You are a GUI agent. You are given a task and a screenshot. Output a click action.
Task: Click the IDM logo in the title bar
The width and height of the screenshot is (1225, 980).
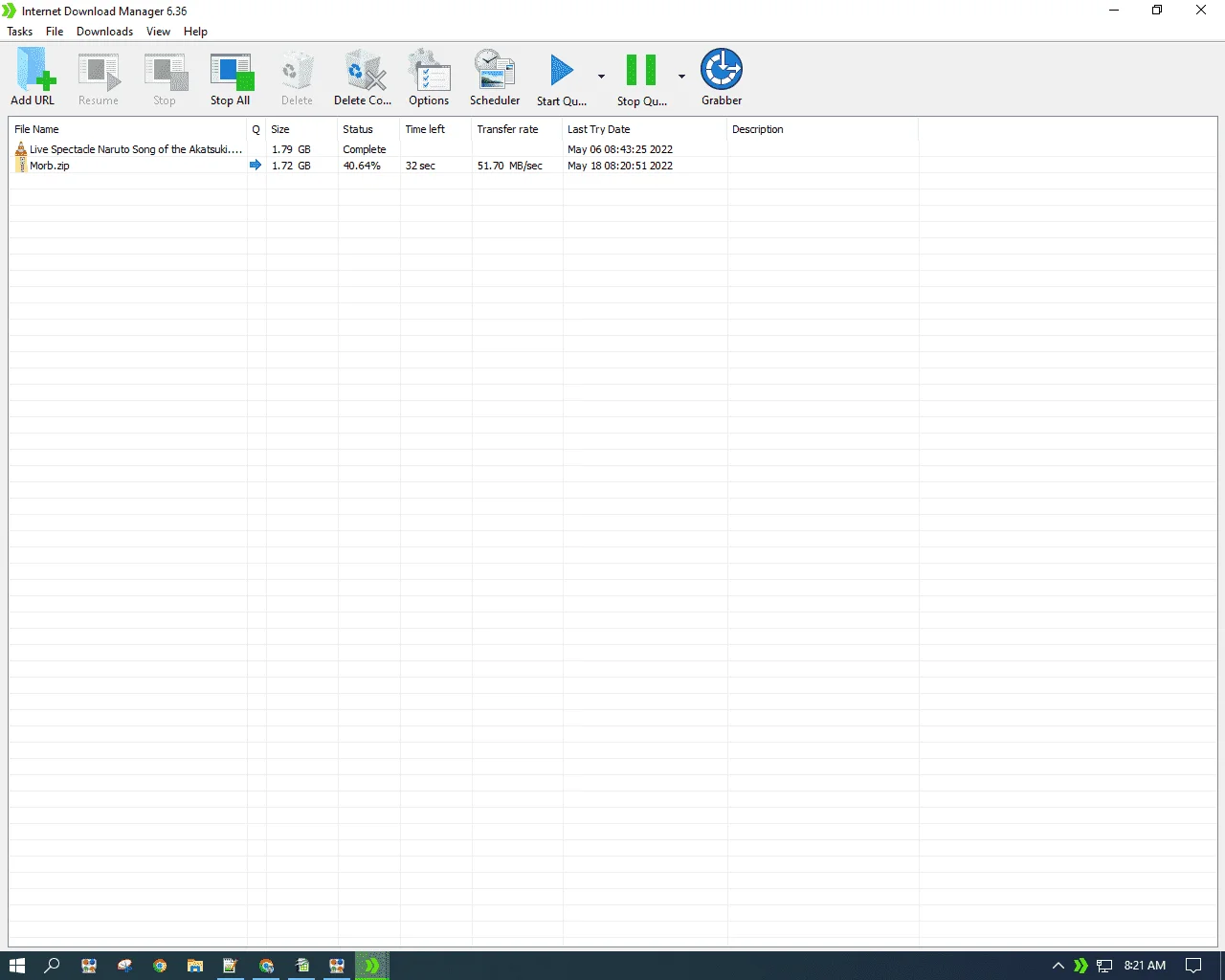(10, 11)
